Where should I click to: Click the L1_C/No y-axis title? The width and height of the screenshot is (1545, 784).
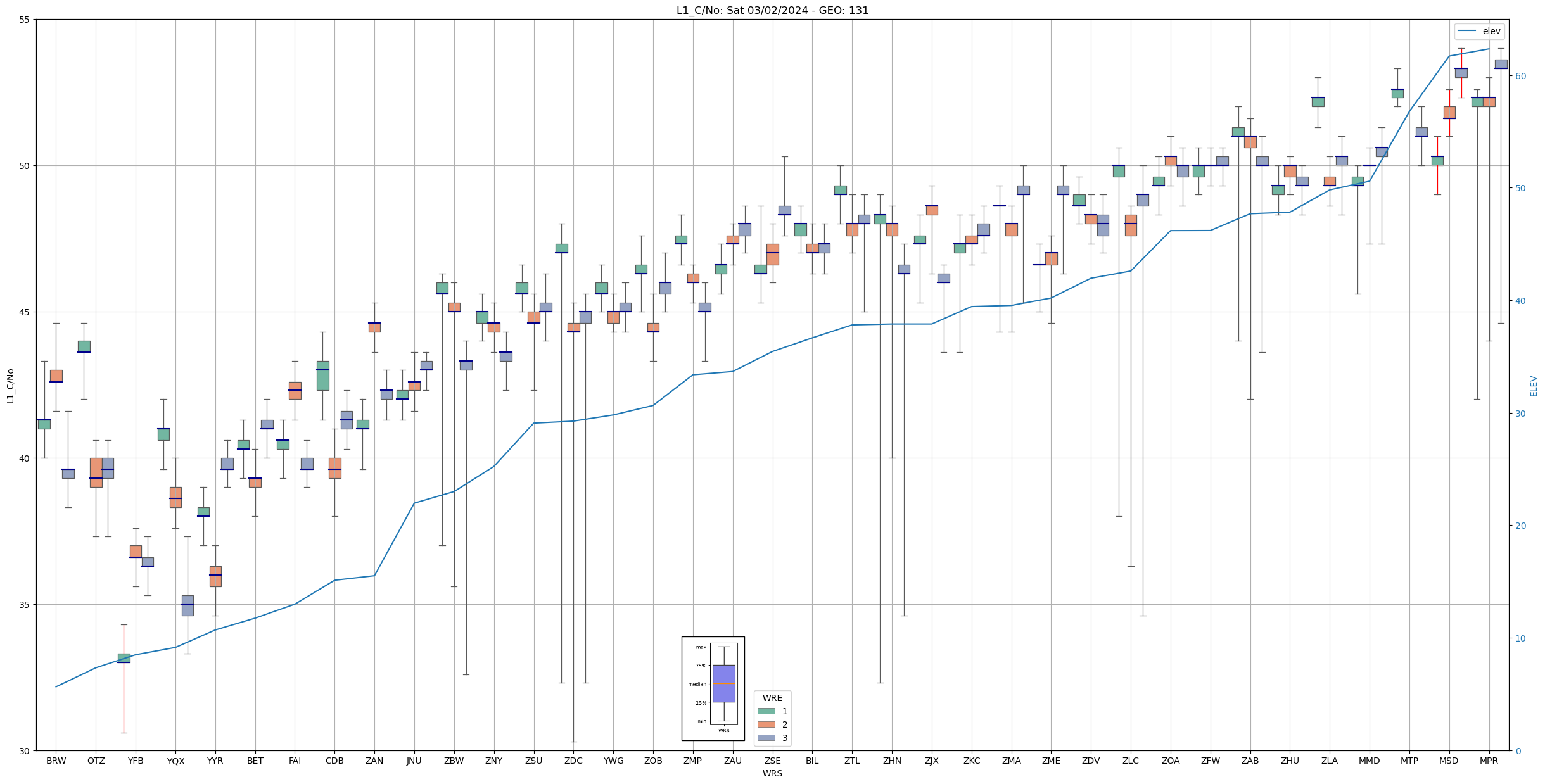tap(10, 385)
